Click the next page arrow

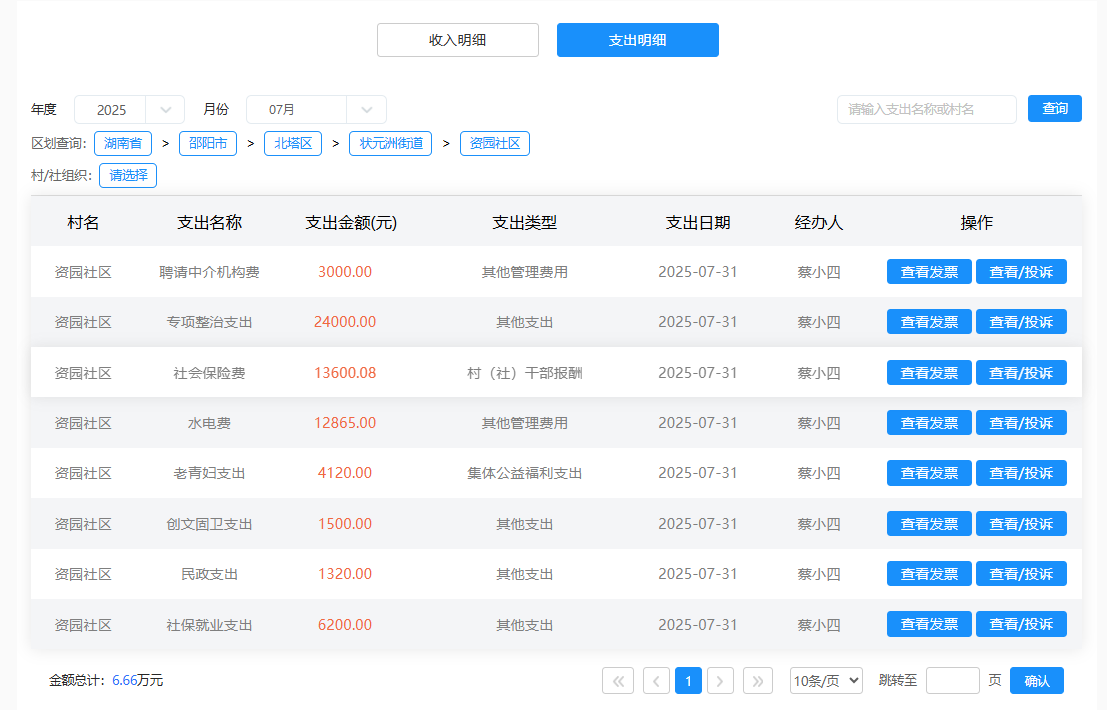(721, 681)
